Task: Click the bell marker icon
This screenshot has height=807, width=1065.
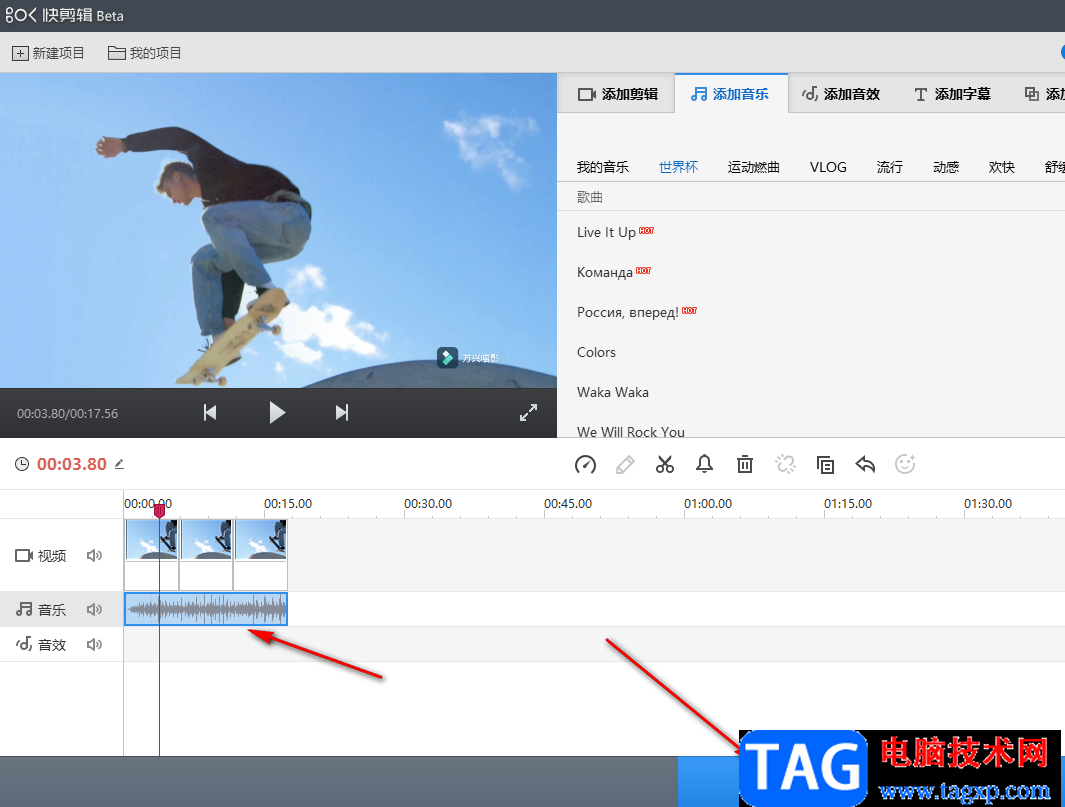Action: click(704, 464)
